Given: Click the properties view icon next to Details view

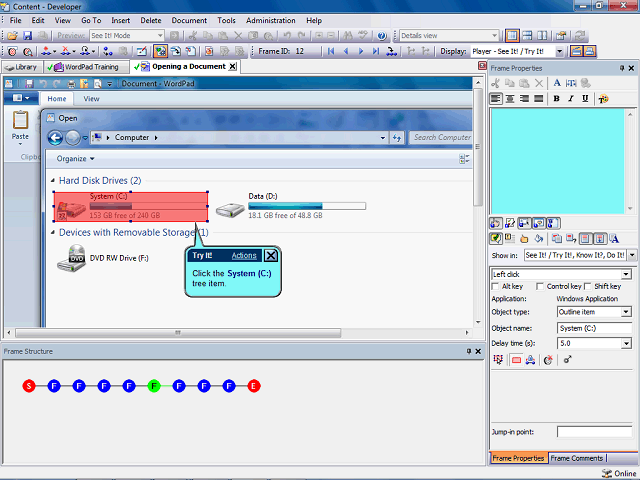Looking at the screenshot, I should [x=561, y=36].
